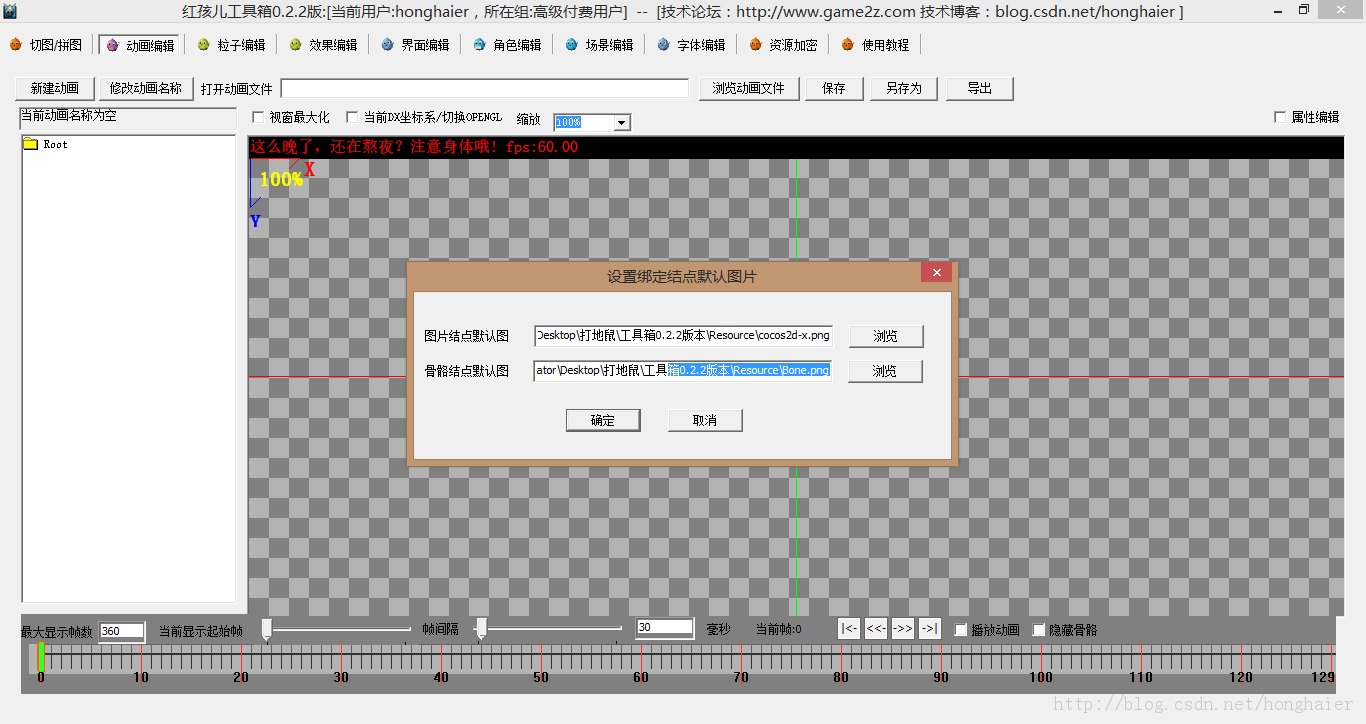
Task: Enable the 视窗最大化 checkbox
Action: pyautogui.click(x=258, y=117)
